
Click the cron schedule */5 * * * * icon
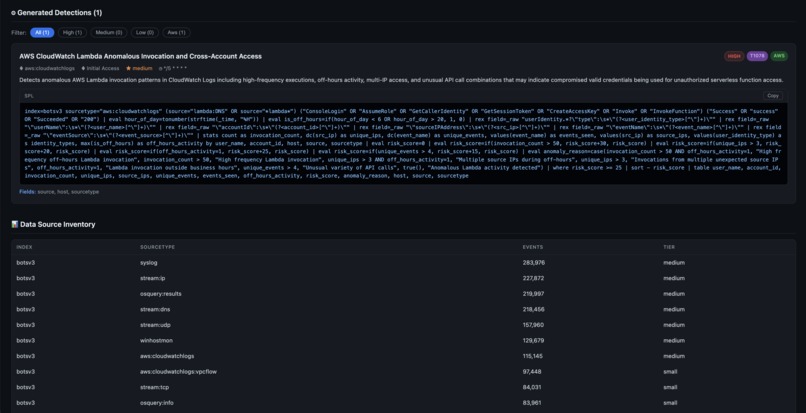pyautogui.click(x=160, y=68)
